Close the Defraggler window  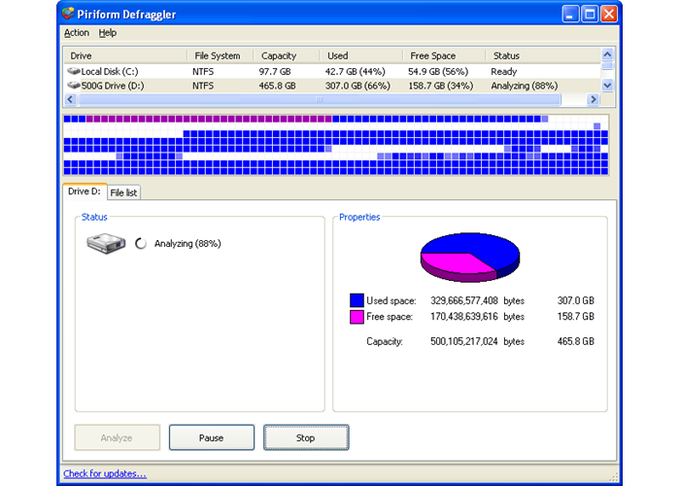[609, 14]
